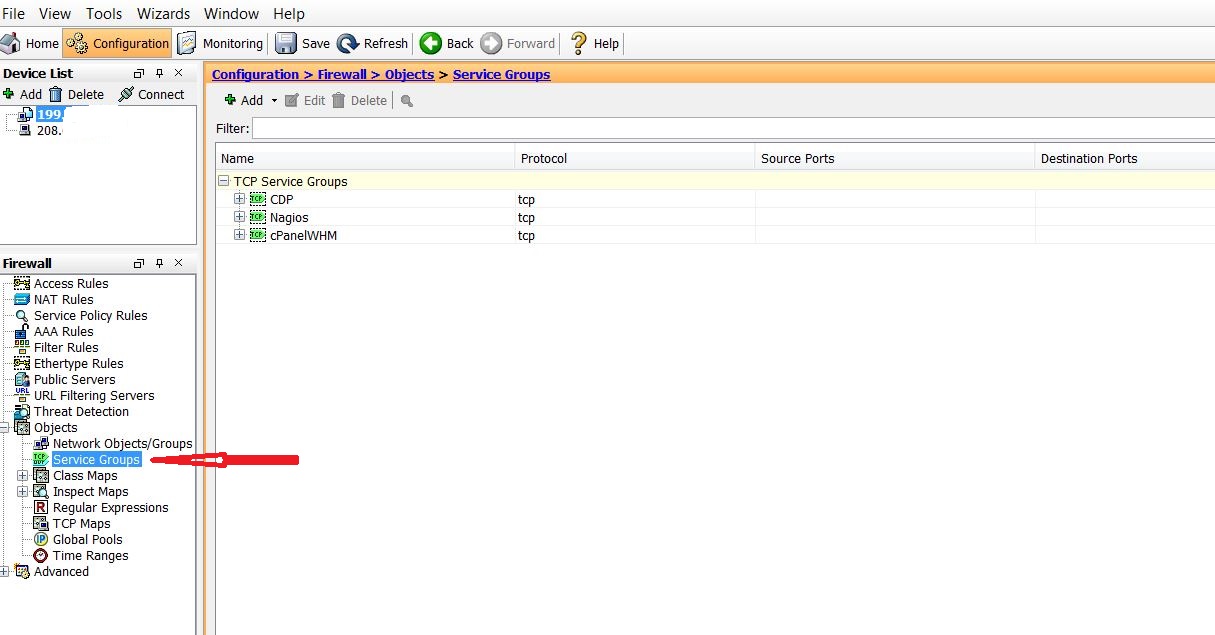Screen dimensions: 1215x635
Task: Select Service Groups in the tree
Action: [x=96, y=459]
